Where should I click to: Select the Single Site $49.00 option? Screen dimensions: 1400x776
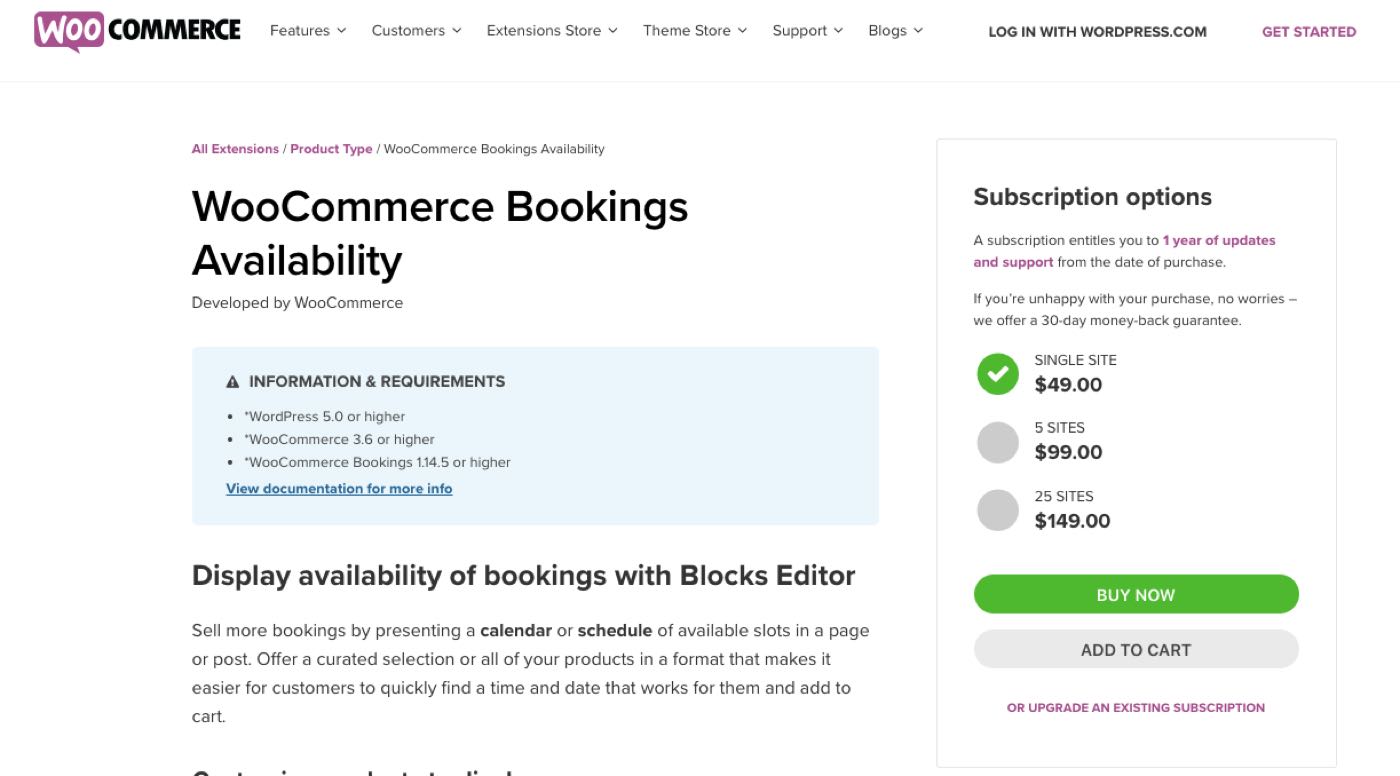coord(997,374)
